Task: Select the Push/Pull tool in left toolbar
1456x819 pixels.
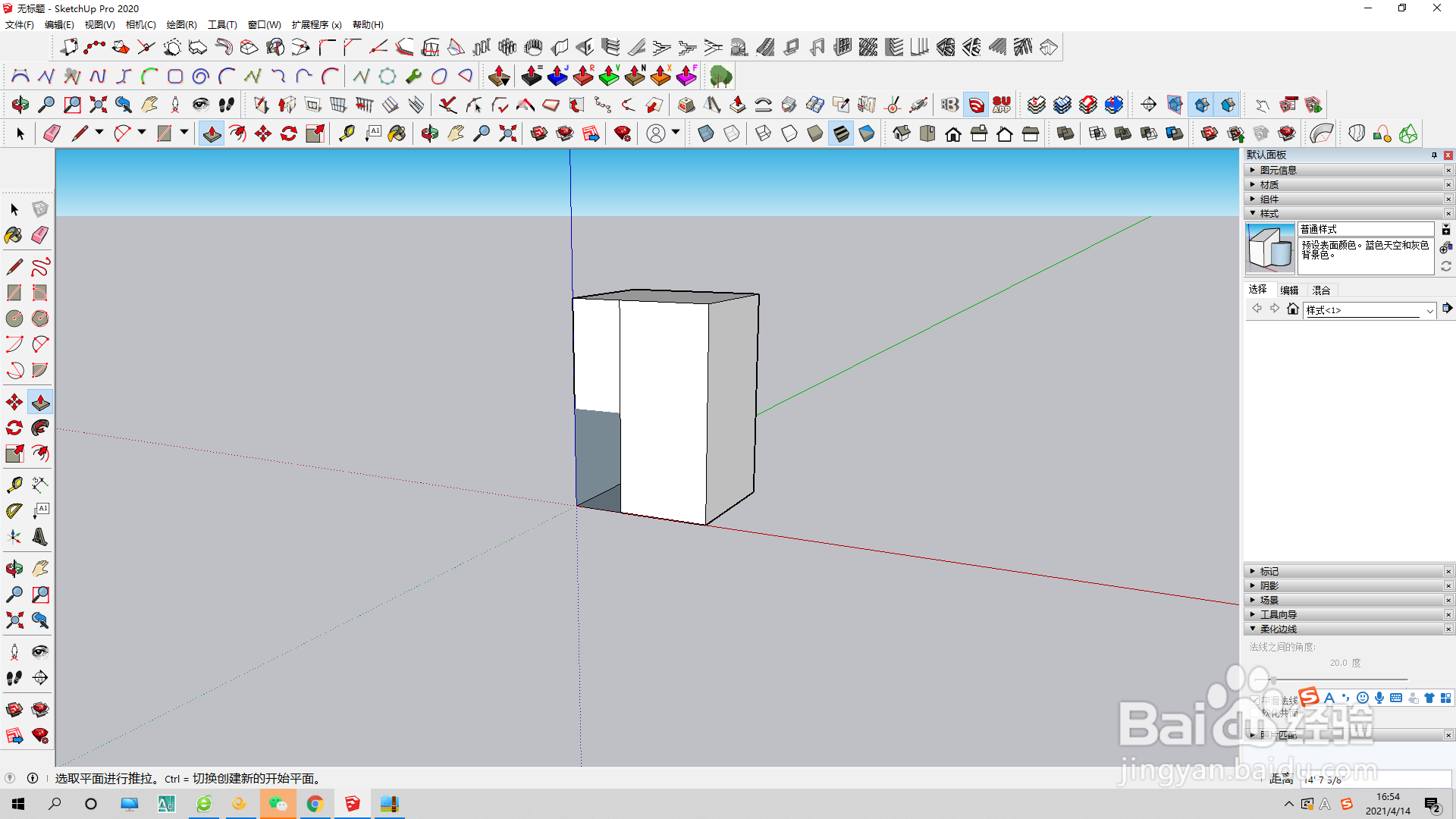Action: click(40, 402)
